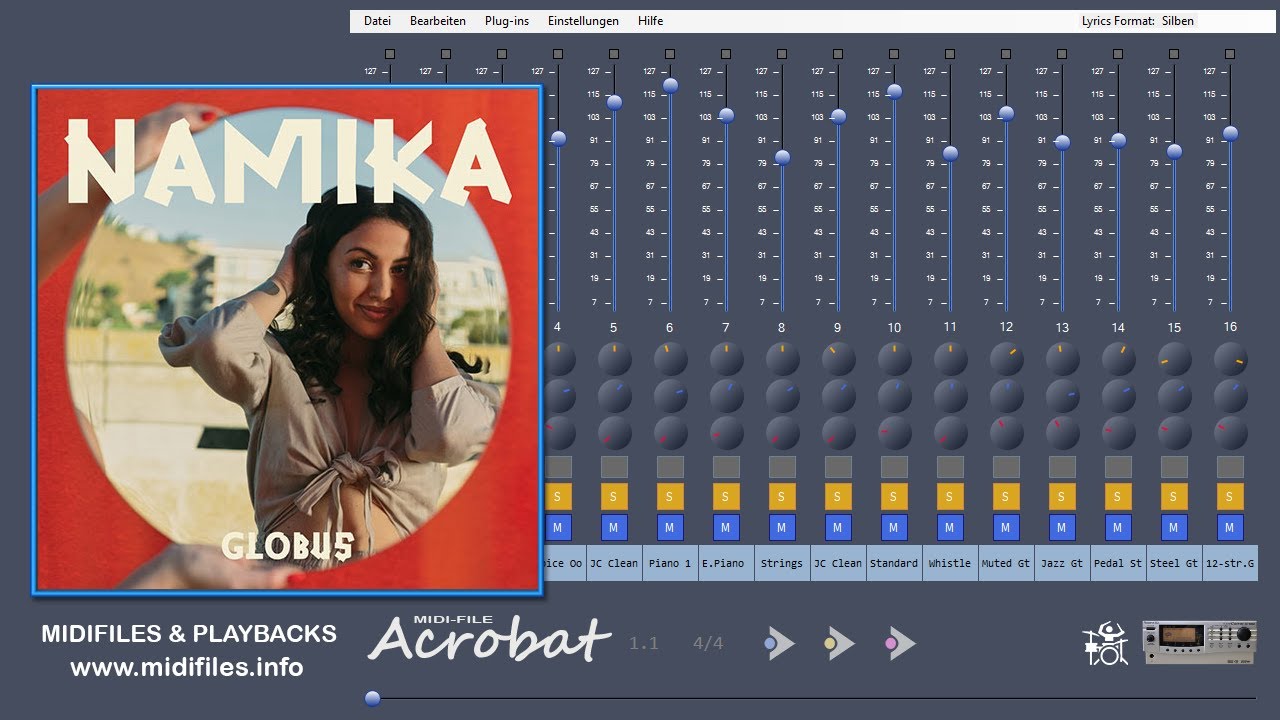The width and height of the screenshot is (1280, 720).
Task: Click channel 6 volume fader handle
Action: [670, 85]
